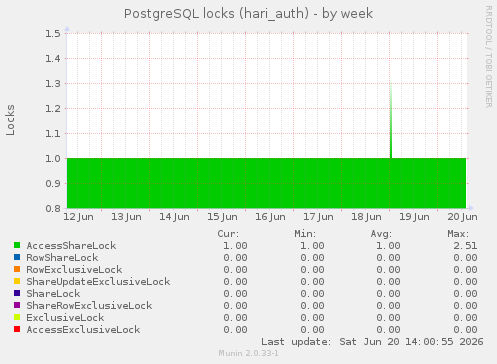Select the AccessExclusiveLock legend label
This screenshot has width=497, height=364.
pyautogui.click(x=83, y=330)
